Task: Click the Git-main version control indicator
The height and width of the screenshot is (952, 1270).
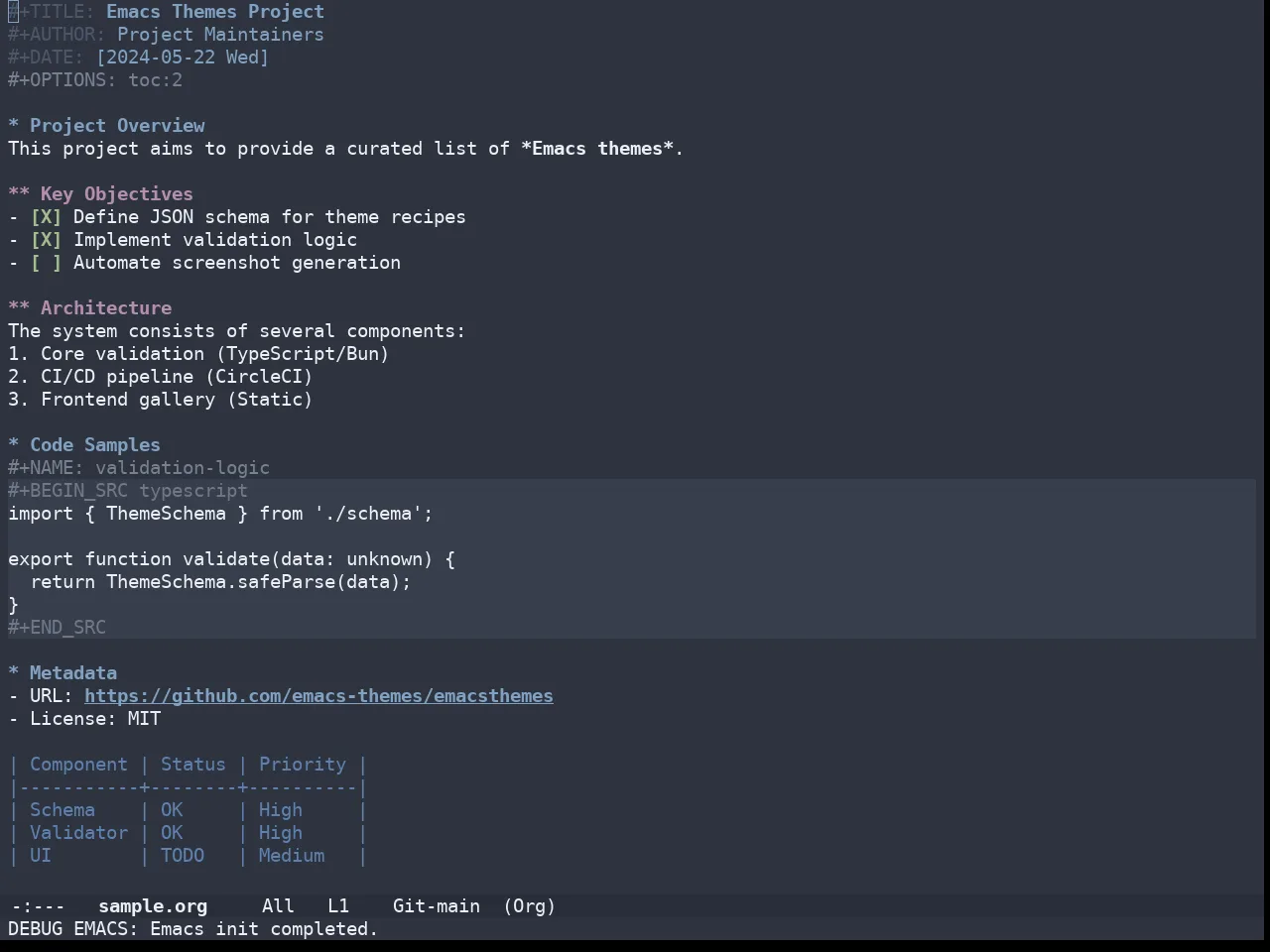Action: click(x=437, y=906)
